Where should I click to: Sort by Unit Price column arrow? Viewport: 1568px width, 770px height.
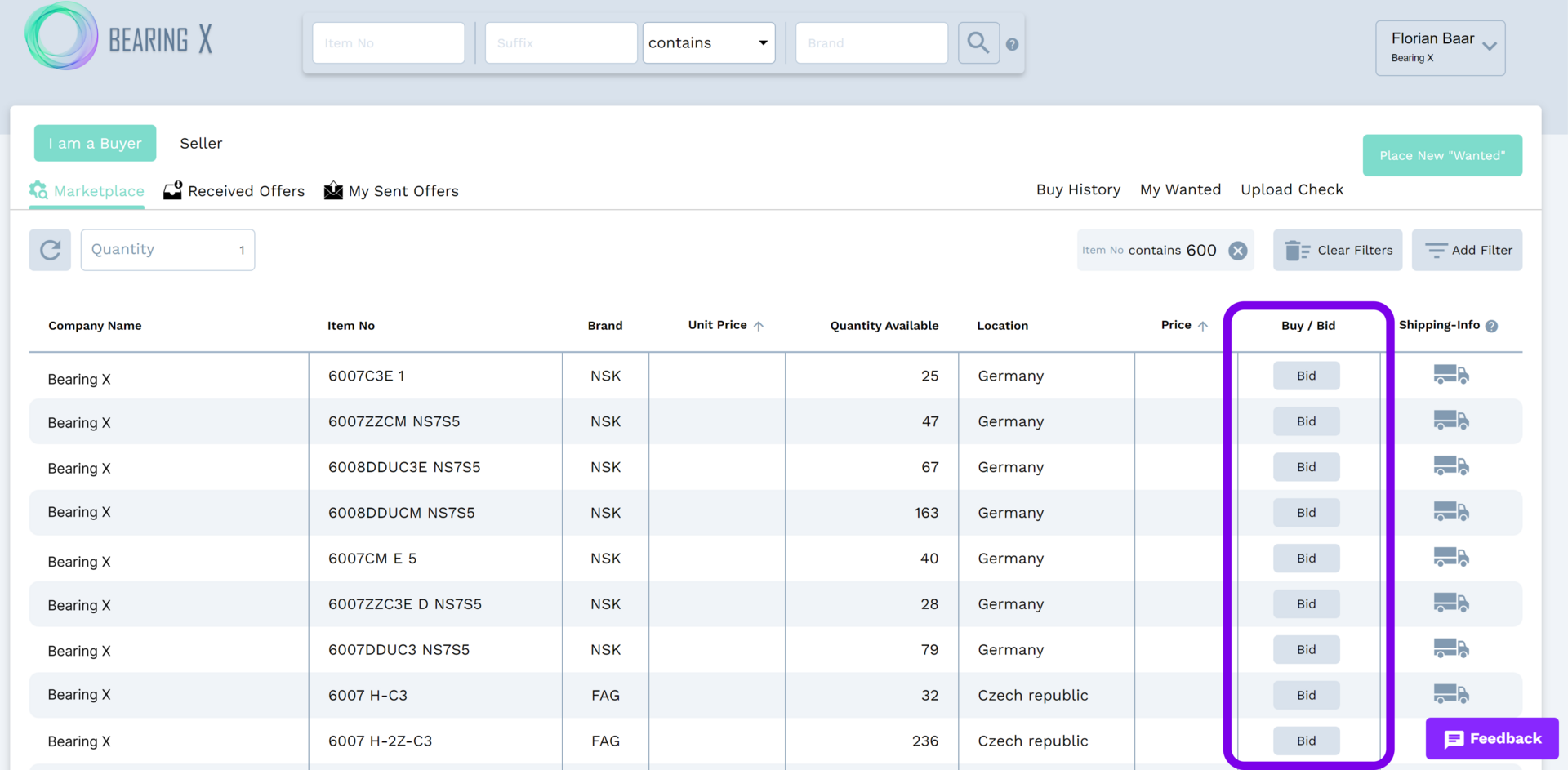point(759,326)
